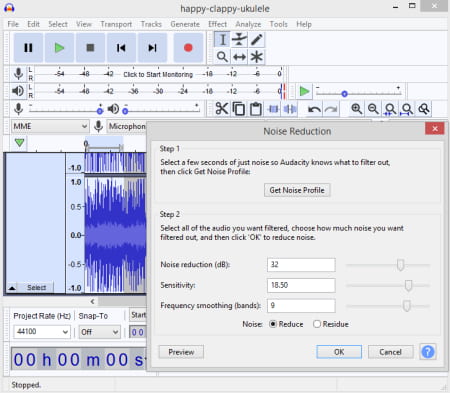Click the recording volume slider knob
450x393 pixels.
click(x=100, y=111)
